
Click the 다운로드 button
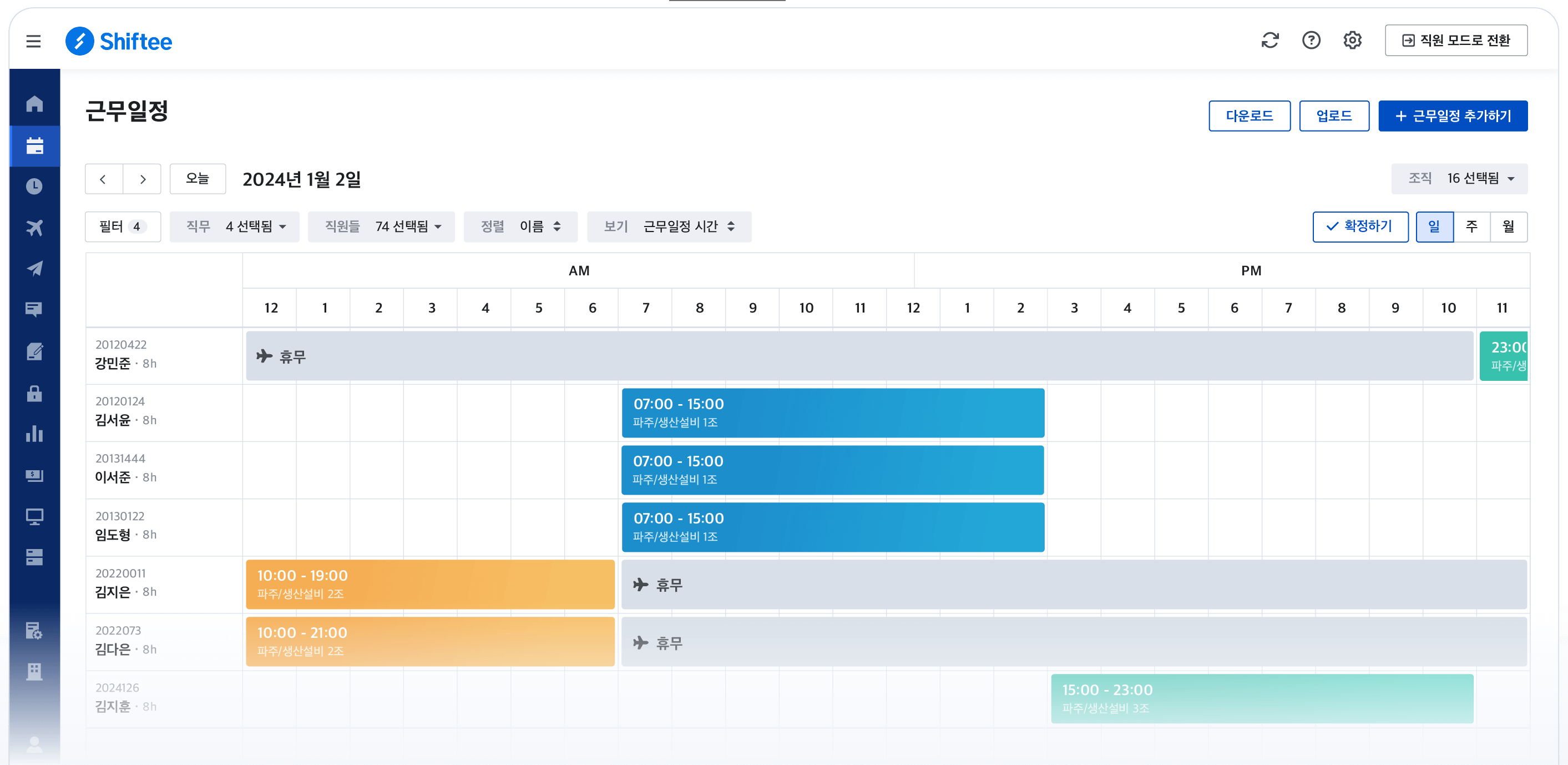click(x=1249, y=115)
